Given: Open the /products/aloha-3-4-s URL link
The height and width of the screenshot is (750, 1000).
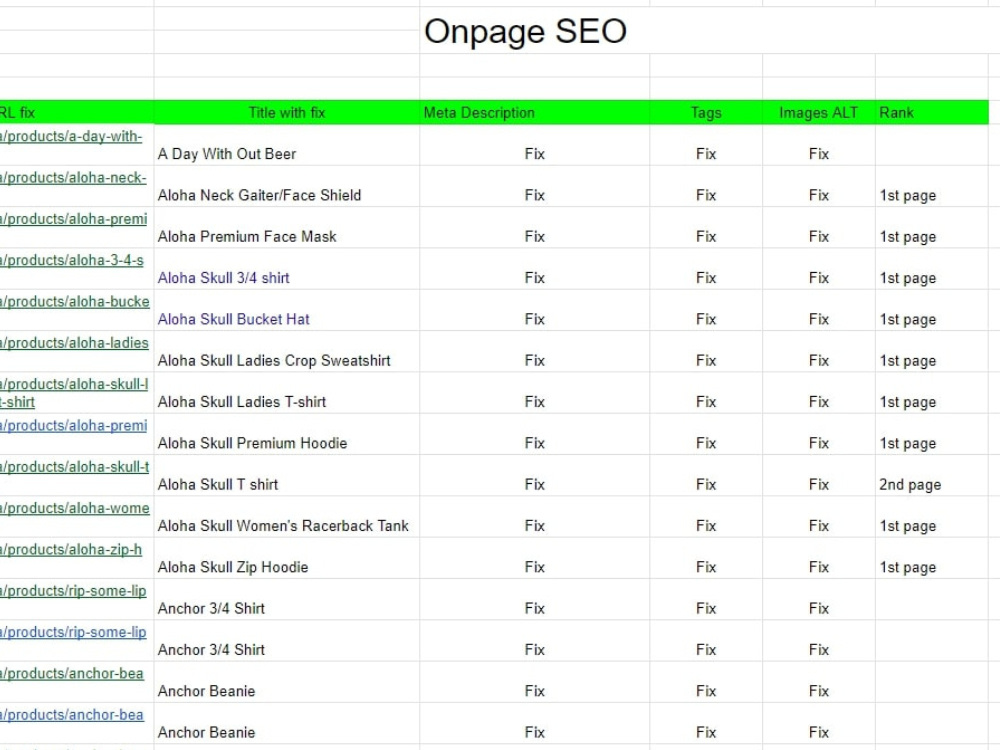Looking at the screenshot, I should click(71, 260).
